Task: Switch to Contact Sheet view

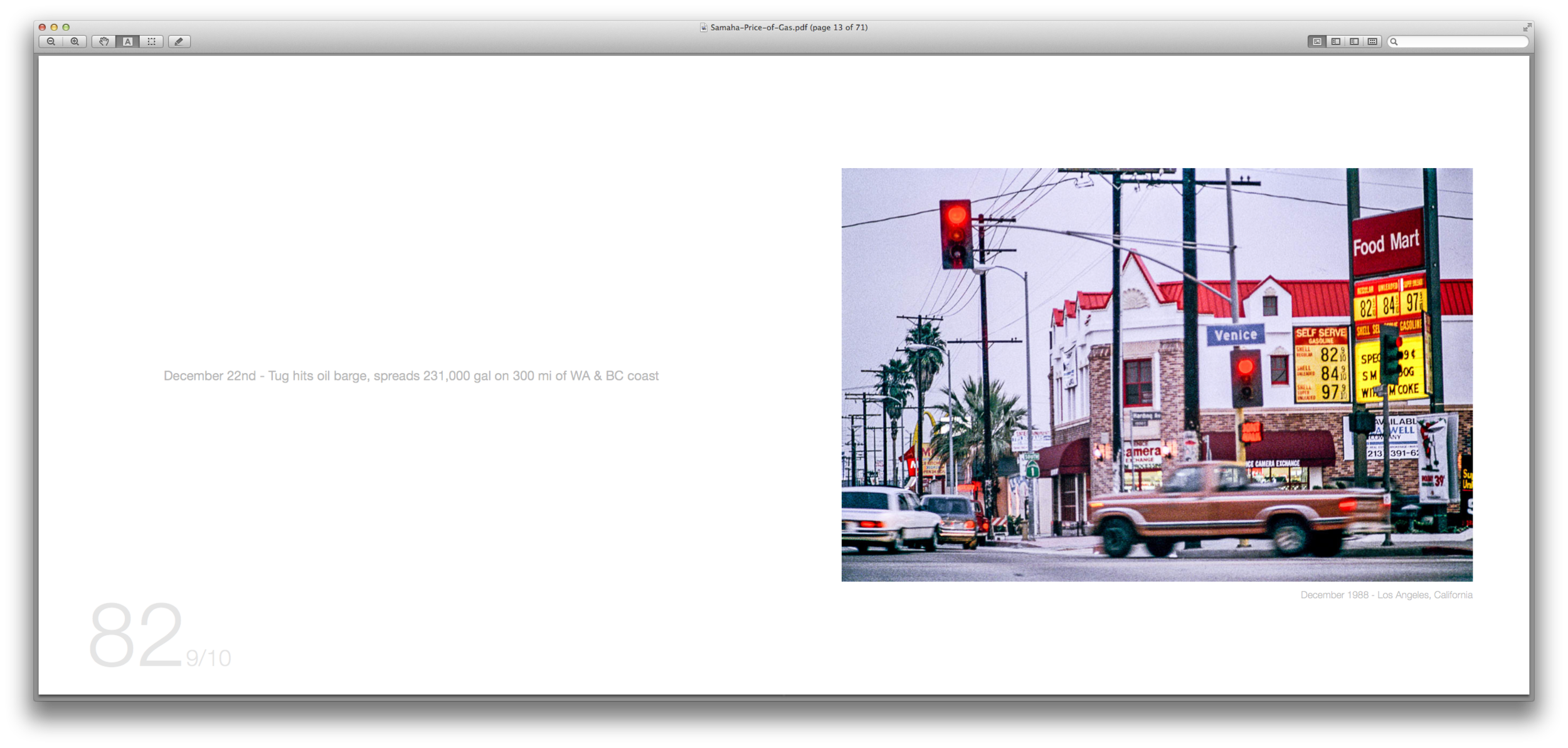Action: [x=1372, y=41]
